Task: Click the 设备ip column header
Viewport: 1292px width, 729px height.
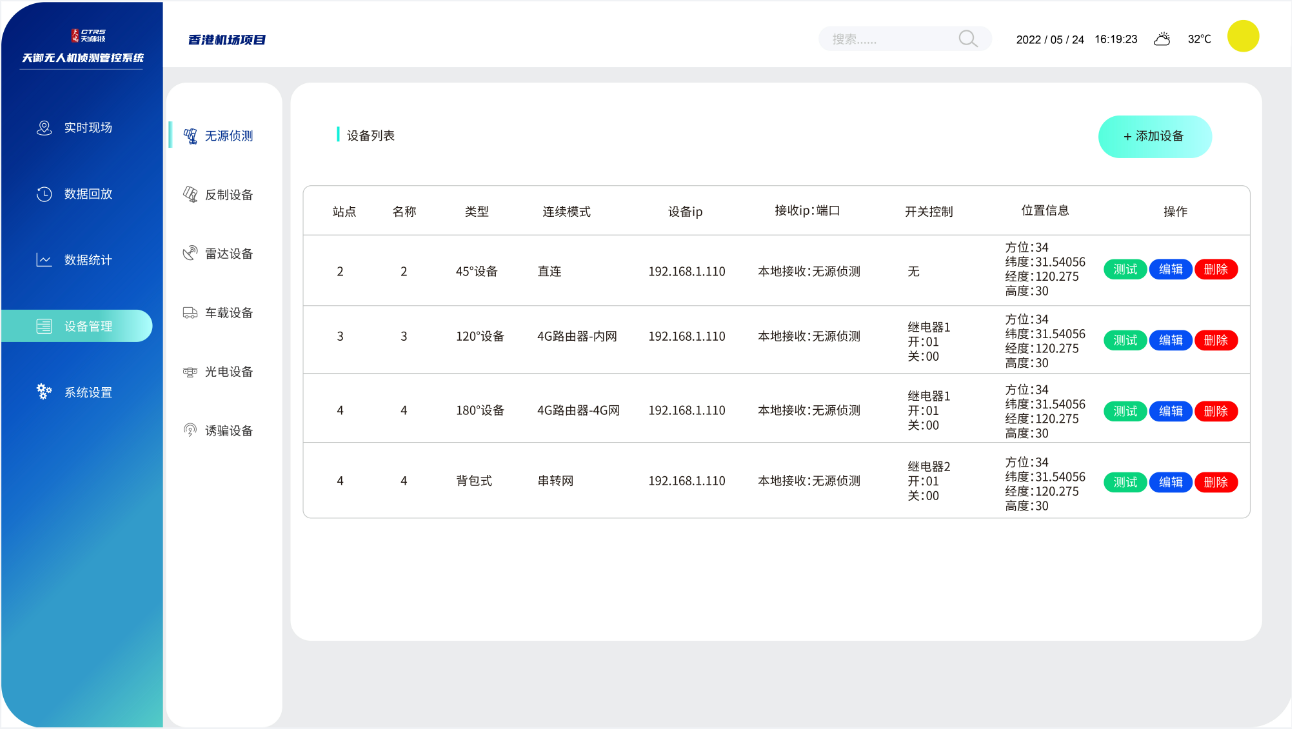Action: tap(686, 212)
